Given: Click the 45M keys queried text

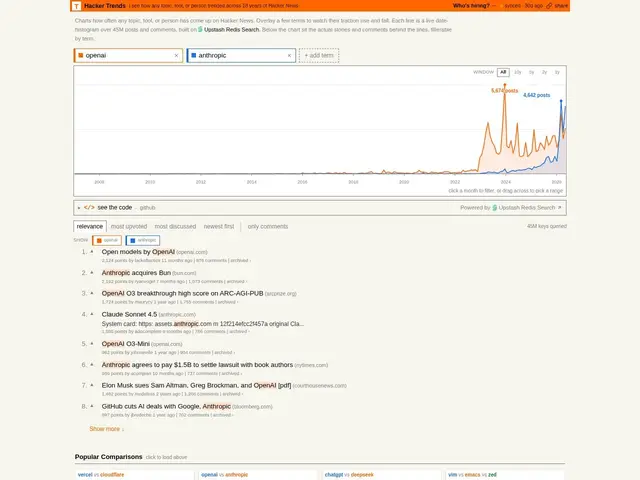Looking at the screenshot, I should pyautogui.click(x=547, y=226).
